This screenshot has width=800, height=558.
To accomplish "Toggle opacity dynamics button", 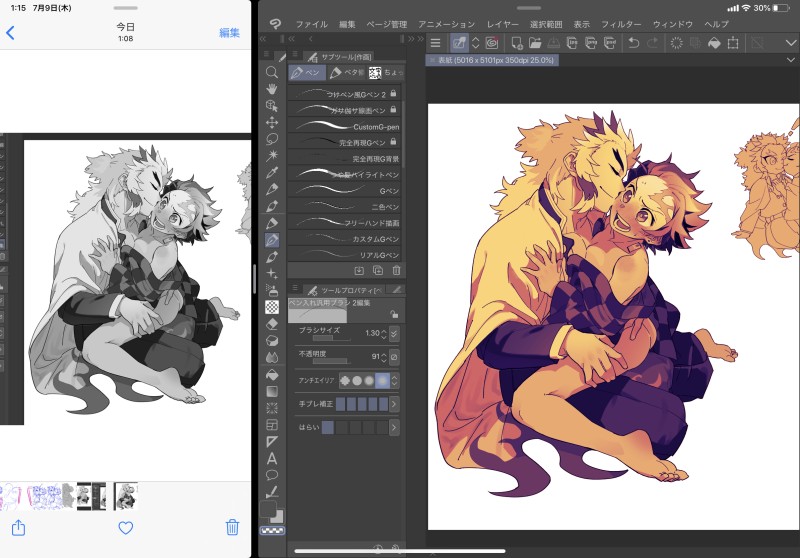I will pyautogui.click(x=394, y=357).
